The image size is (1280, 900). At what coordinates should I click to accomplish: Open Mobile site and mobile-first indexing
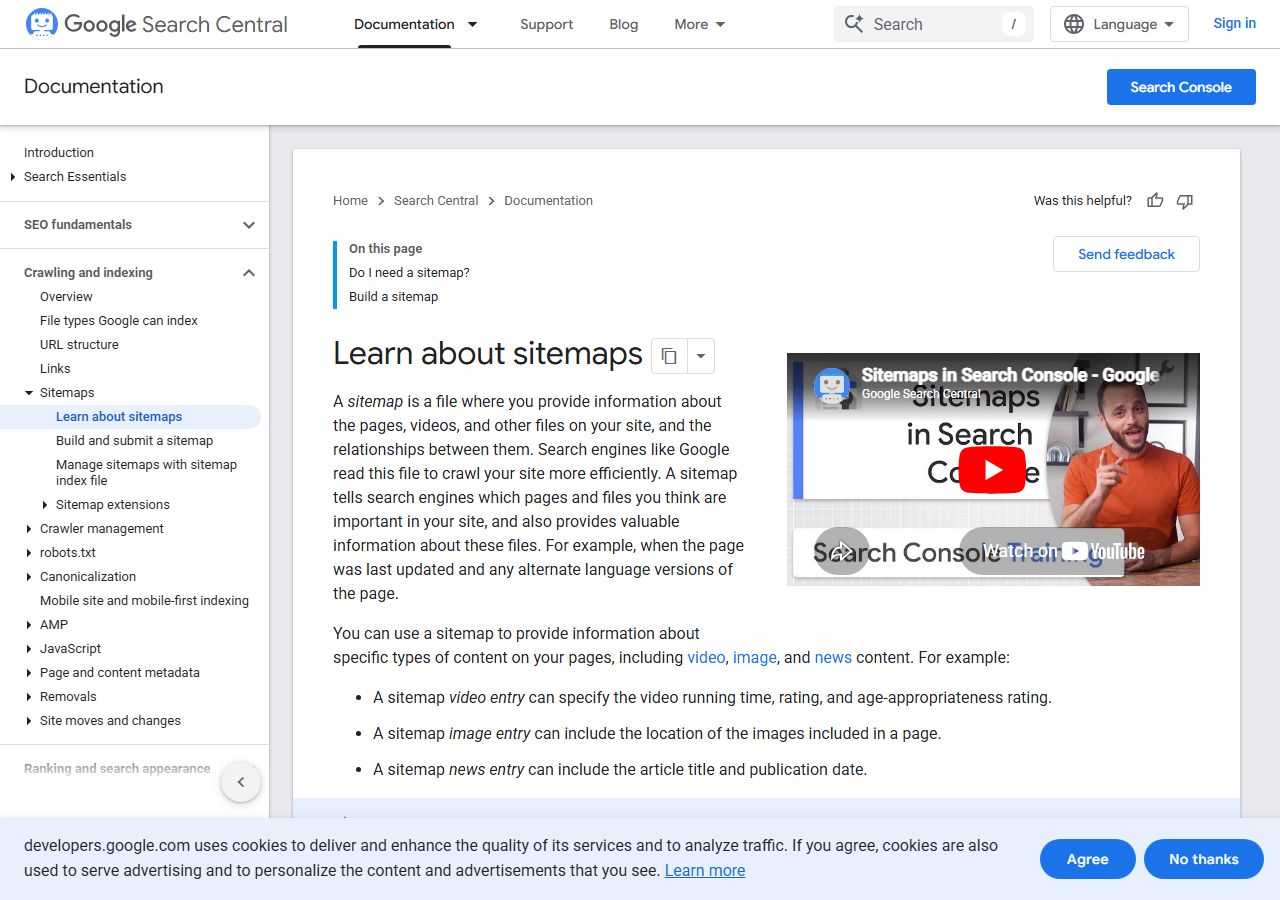pyautogui.click(x=144, y=601)
